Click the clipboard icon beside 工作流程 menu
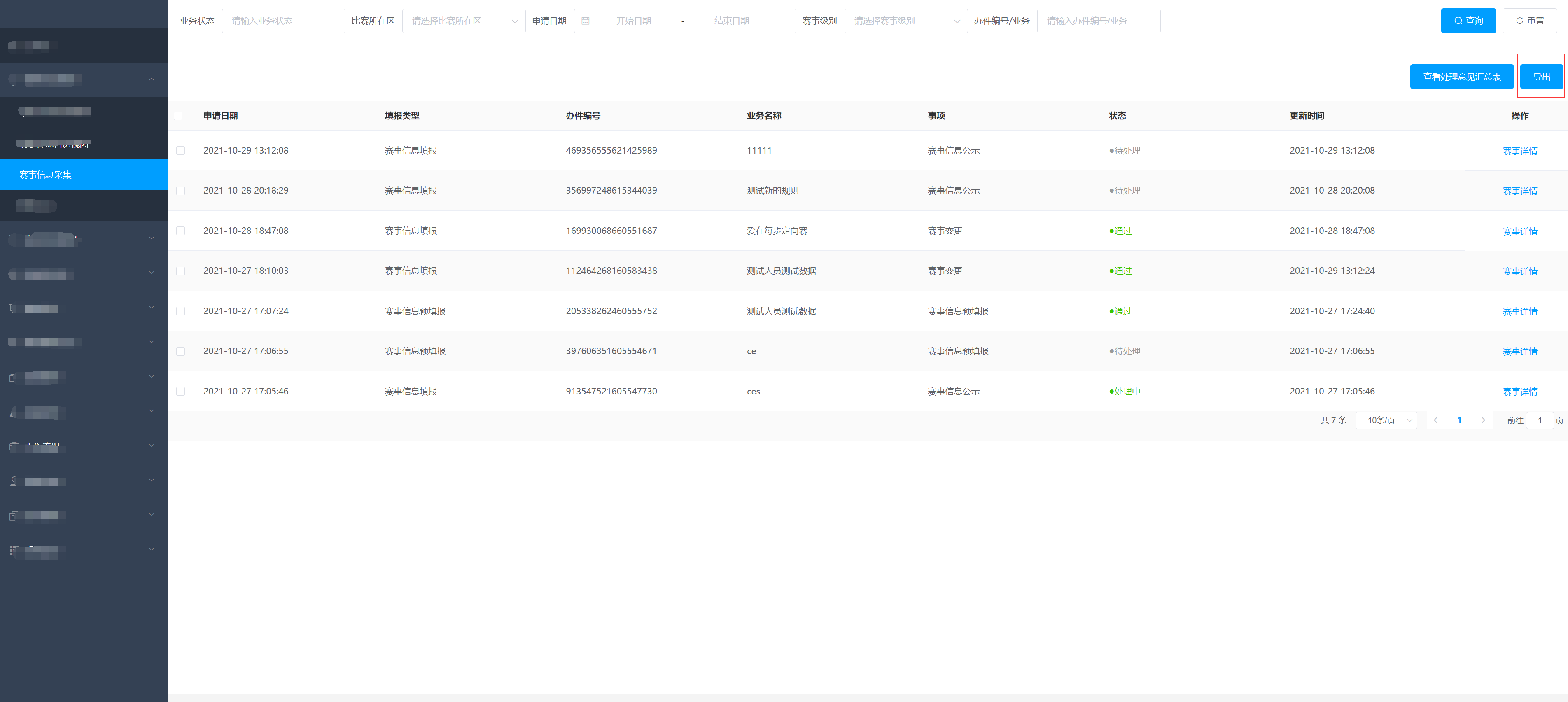 (14, 446)
